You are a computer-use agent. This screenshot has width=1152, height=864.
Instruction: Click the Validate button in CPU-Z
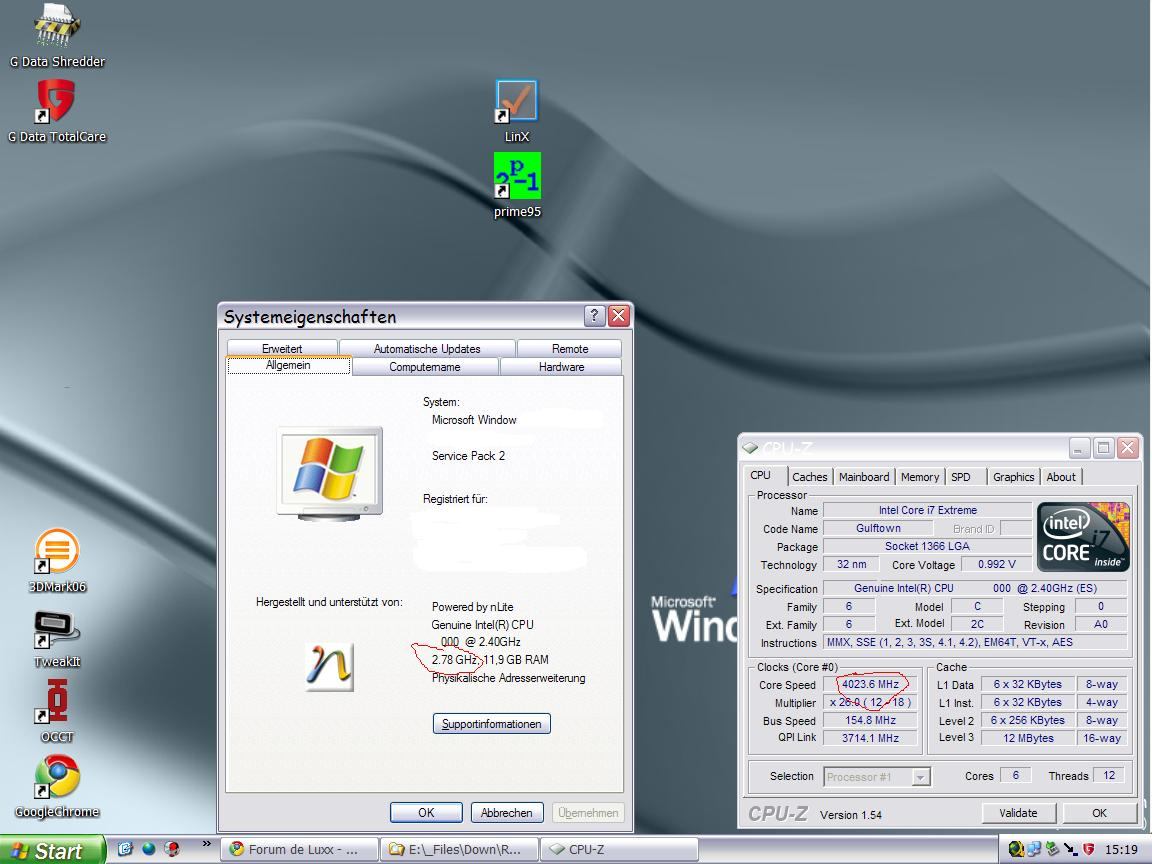coord(1018,813)
